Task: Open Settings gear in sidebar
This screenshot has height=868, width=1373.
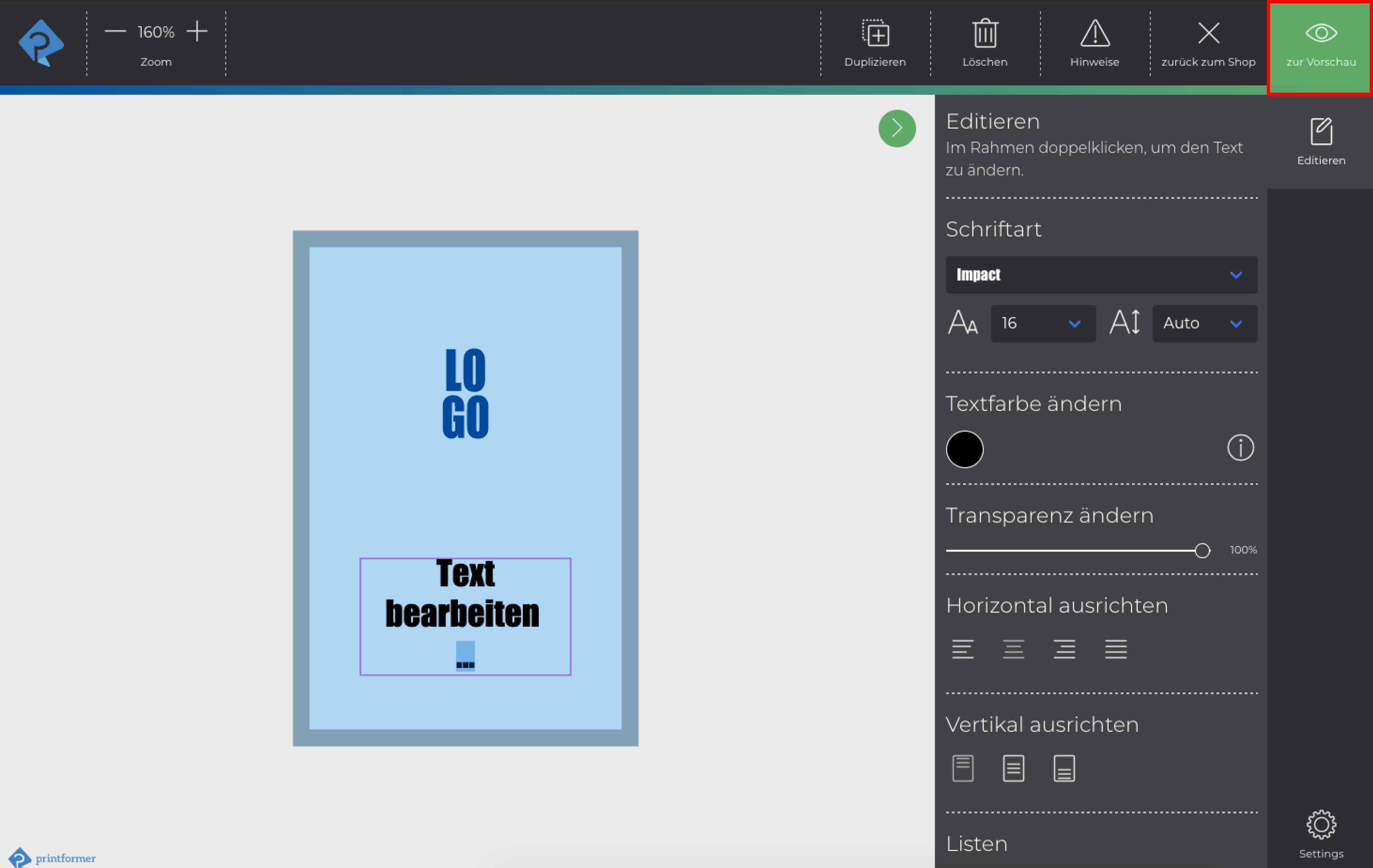Action: [1321, 825]
